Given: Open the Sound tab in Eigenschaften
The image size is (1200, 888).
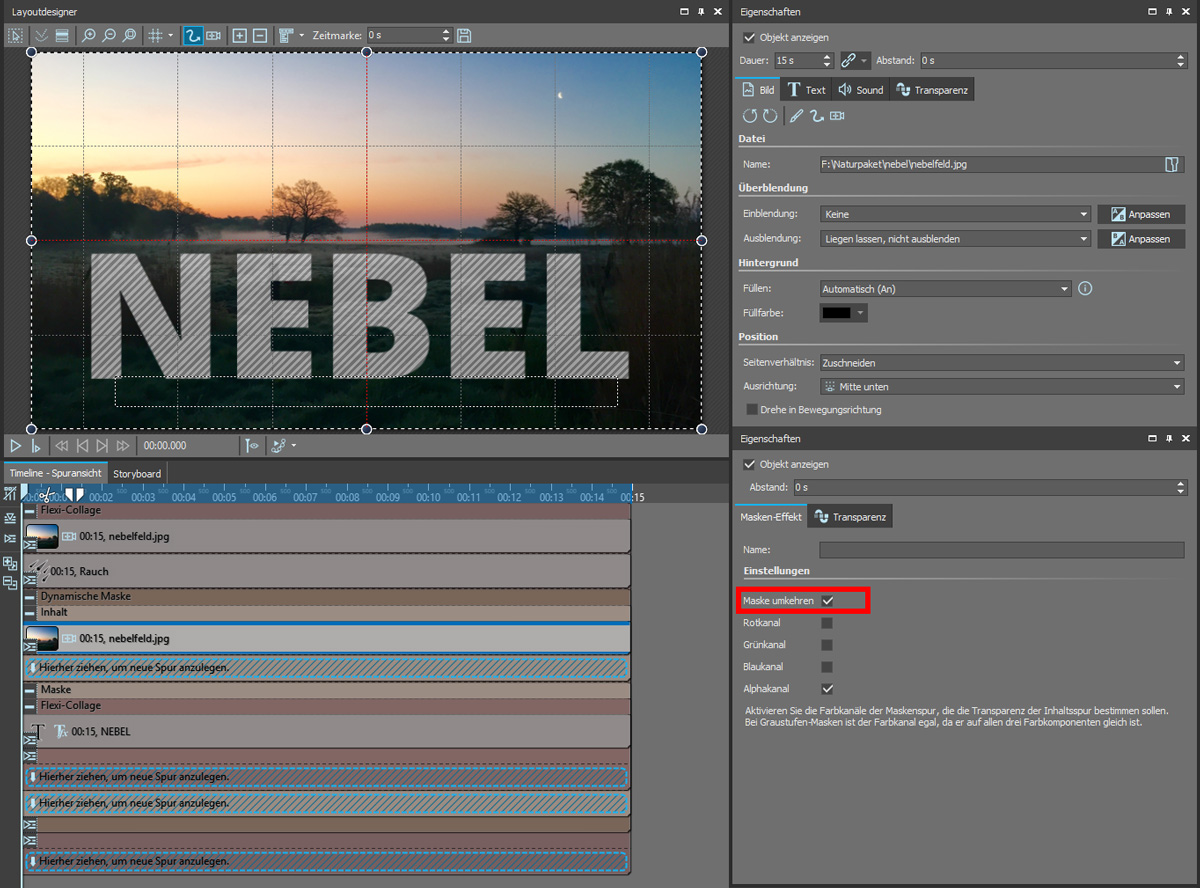Looking at the screenshot, I should tap(860, 90).
